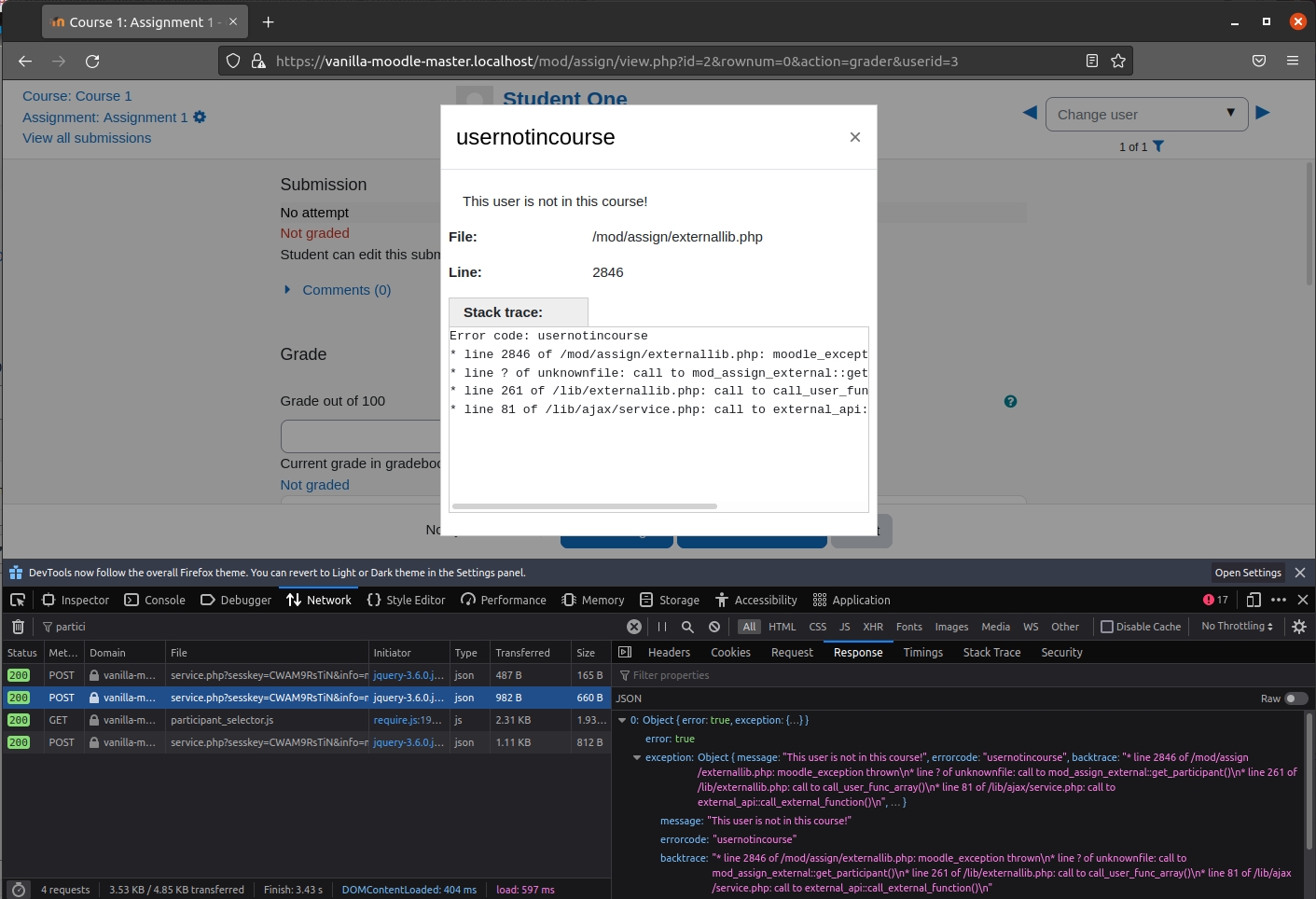Filter requests by XHR type
Viewport: 1316px width, 899px height.
(873, 627)
